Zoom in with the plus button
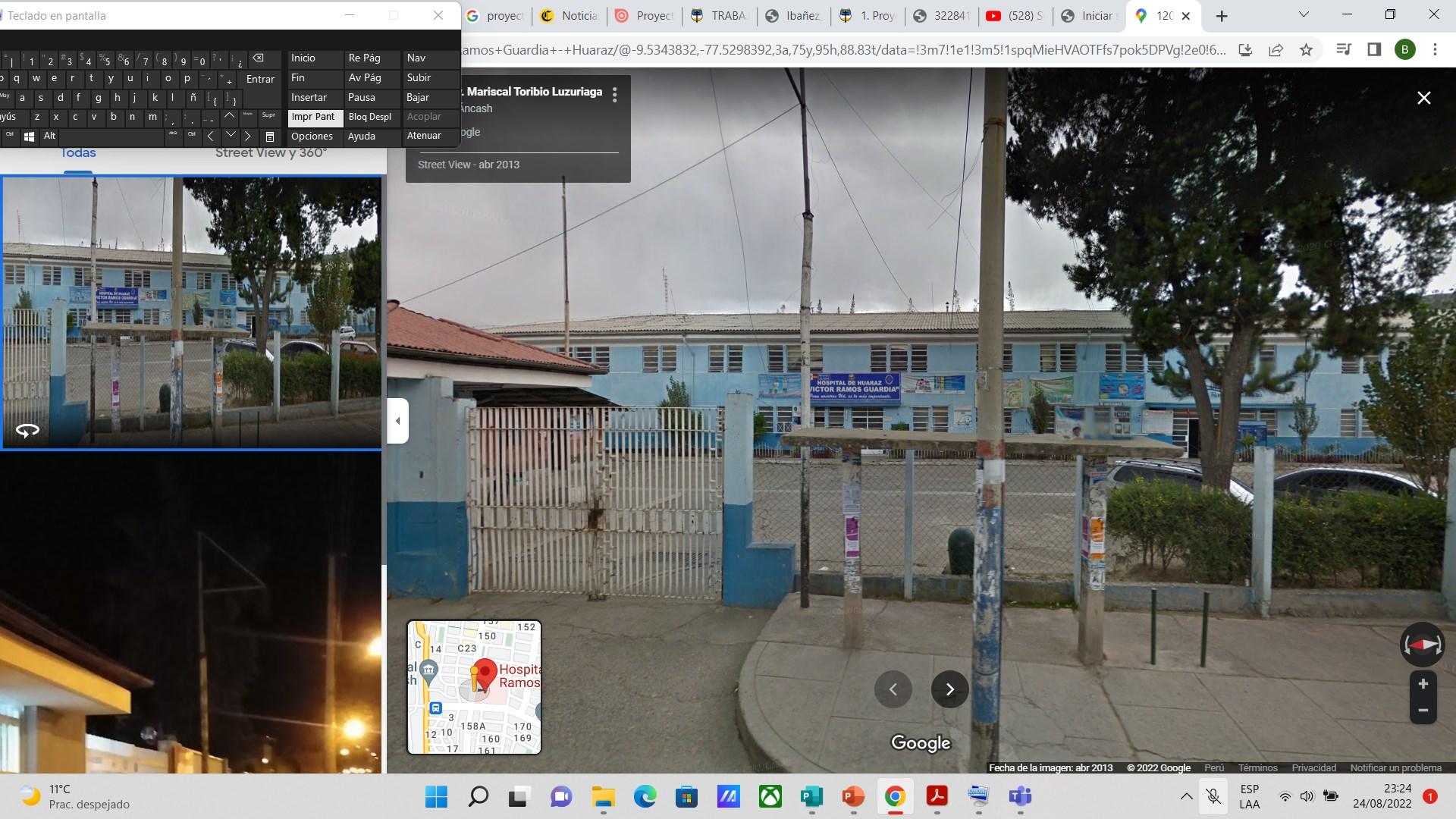Screen dimensions: 1456x819 point(1423,684)
